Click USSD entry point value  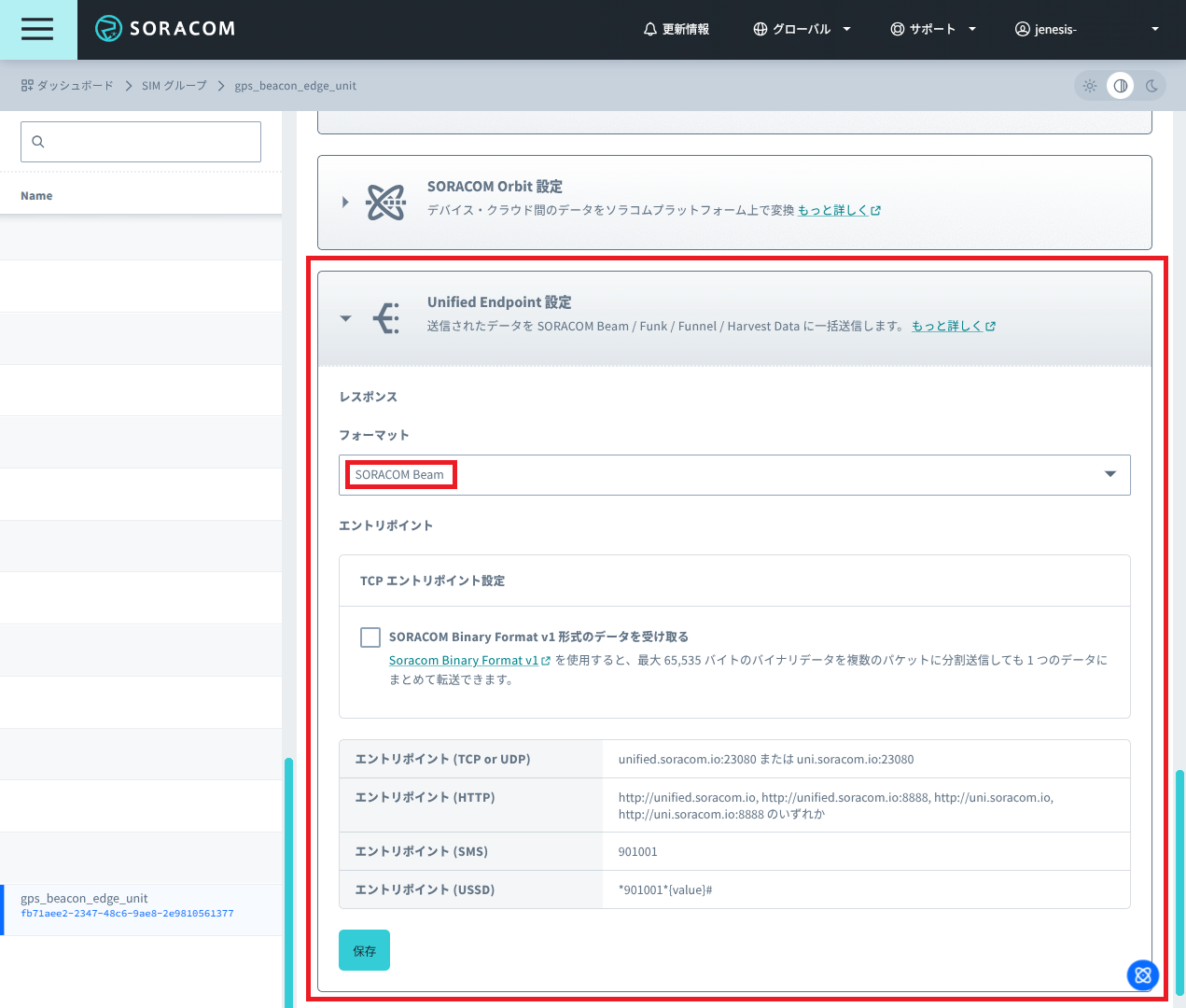coord(665,889)
